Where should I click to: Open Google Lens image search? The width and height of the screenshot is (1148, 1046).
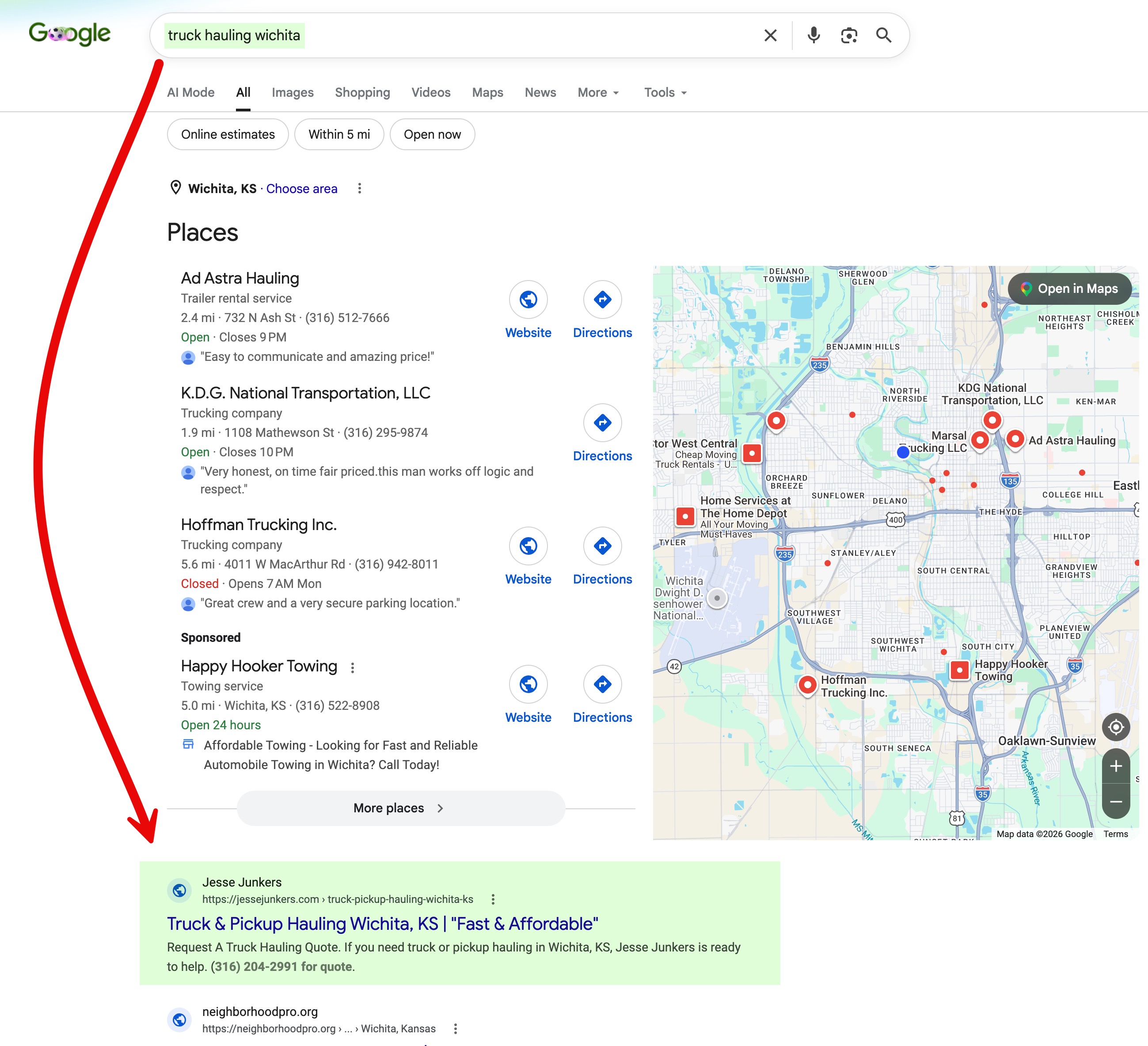848,35
